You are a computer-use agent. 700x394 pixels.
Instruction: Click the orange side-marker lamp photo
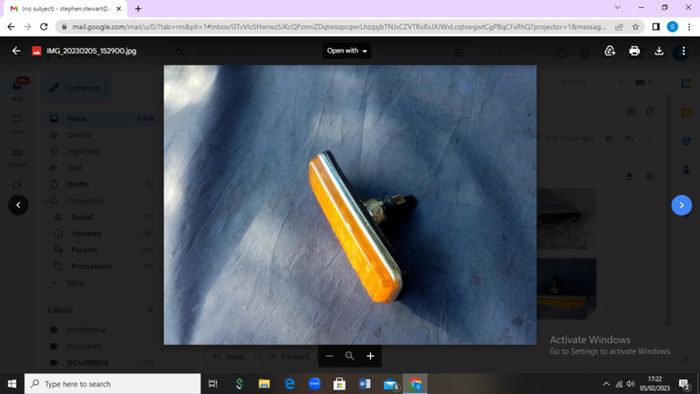point(350,205)
